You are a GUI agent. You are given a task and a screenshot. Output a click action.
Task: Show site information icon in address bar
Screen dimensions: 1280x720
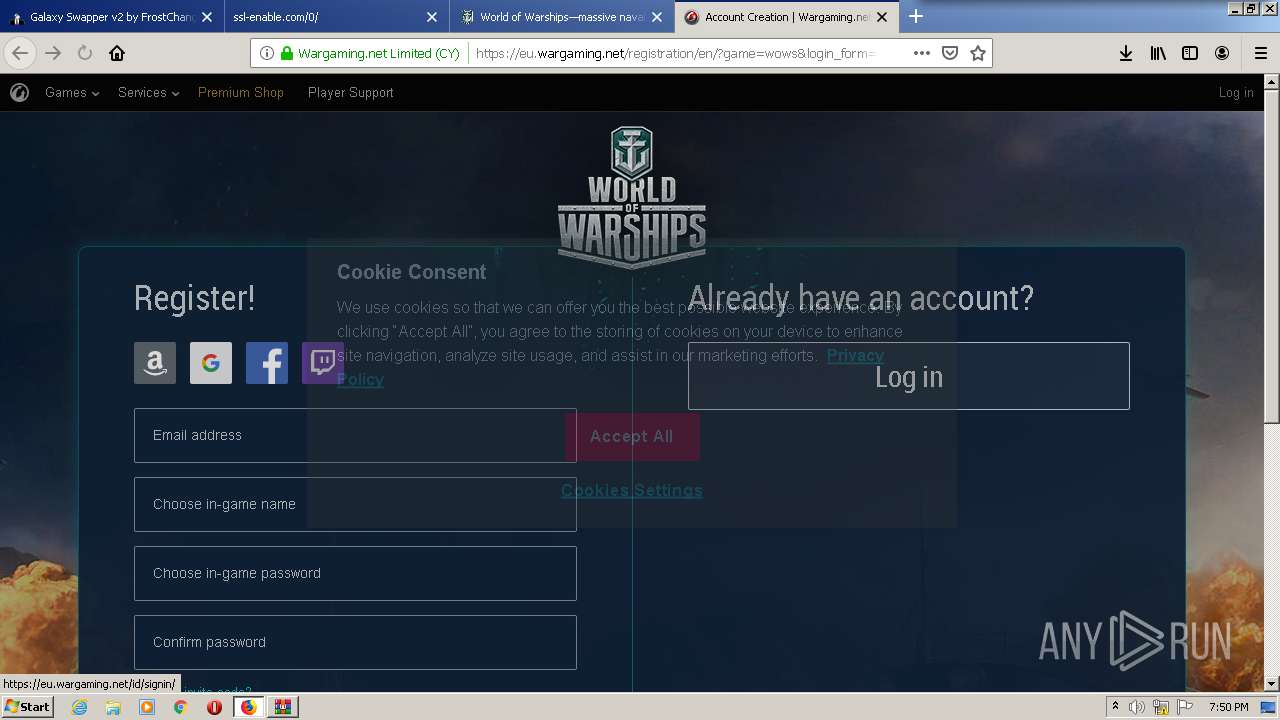[x=266, y=53]
